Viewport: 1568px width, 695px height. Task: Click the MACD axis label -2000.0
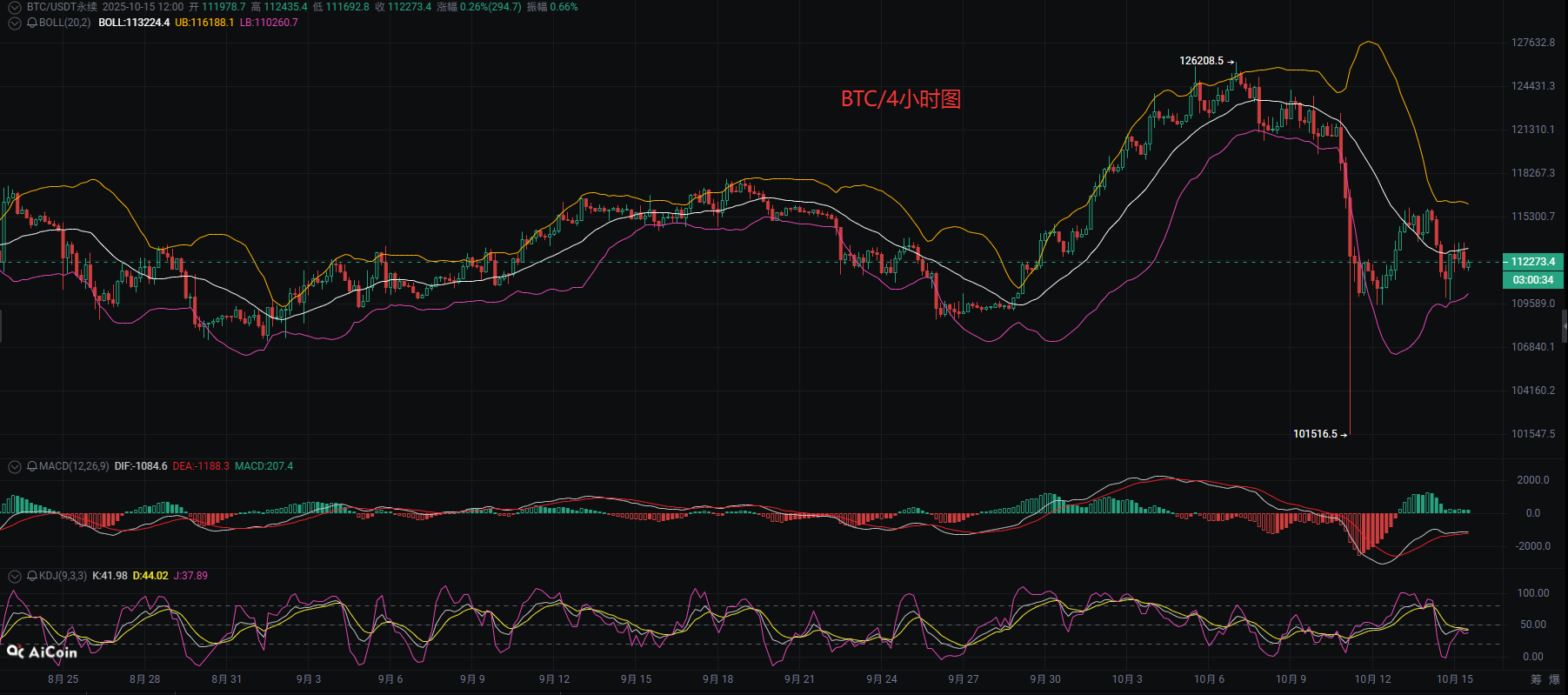(x=1533, y=546)
